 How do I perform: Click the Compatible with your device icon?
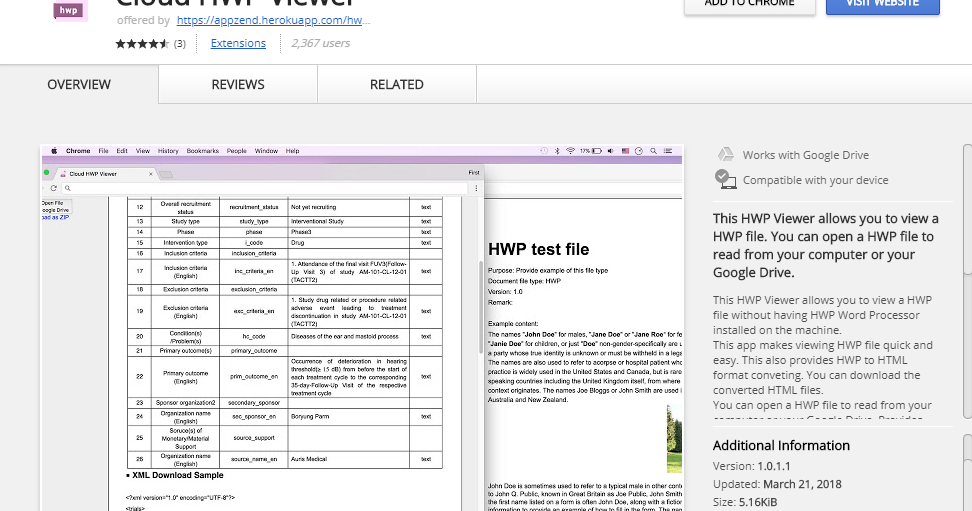coord(725,179)
